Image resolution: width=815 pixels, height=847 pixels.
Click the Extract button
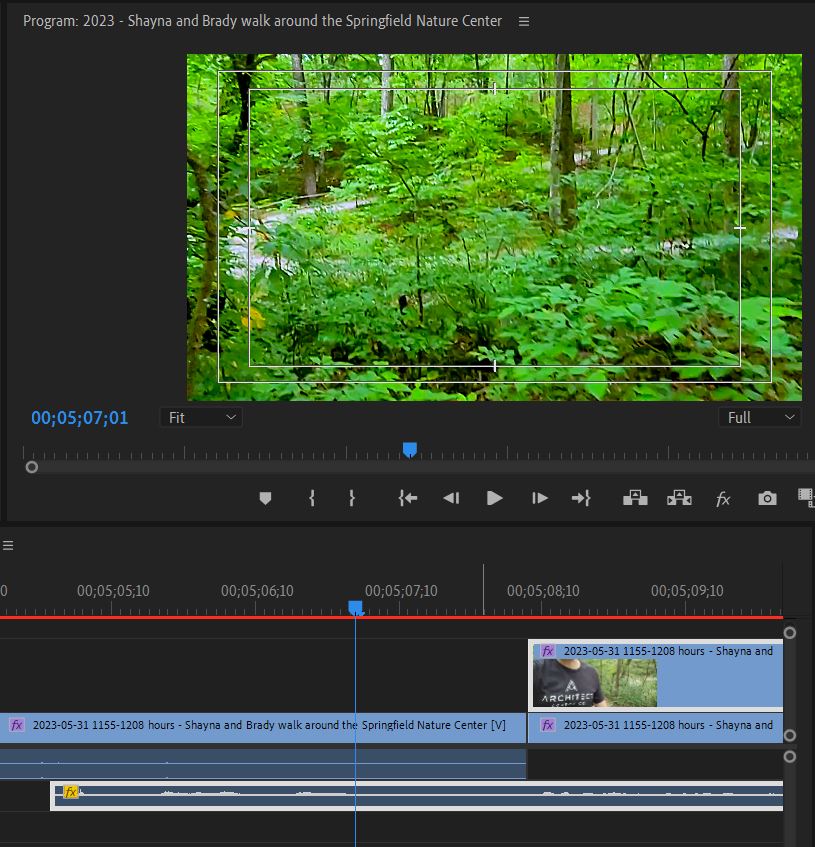tap(679, 498)
